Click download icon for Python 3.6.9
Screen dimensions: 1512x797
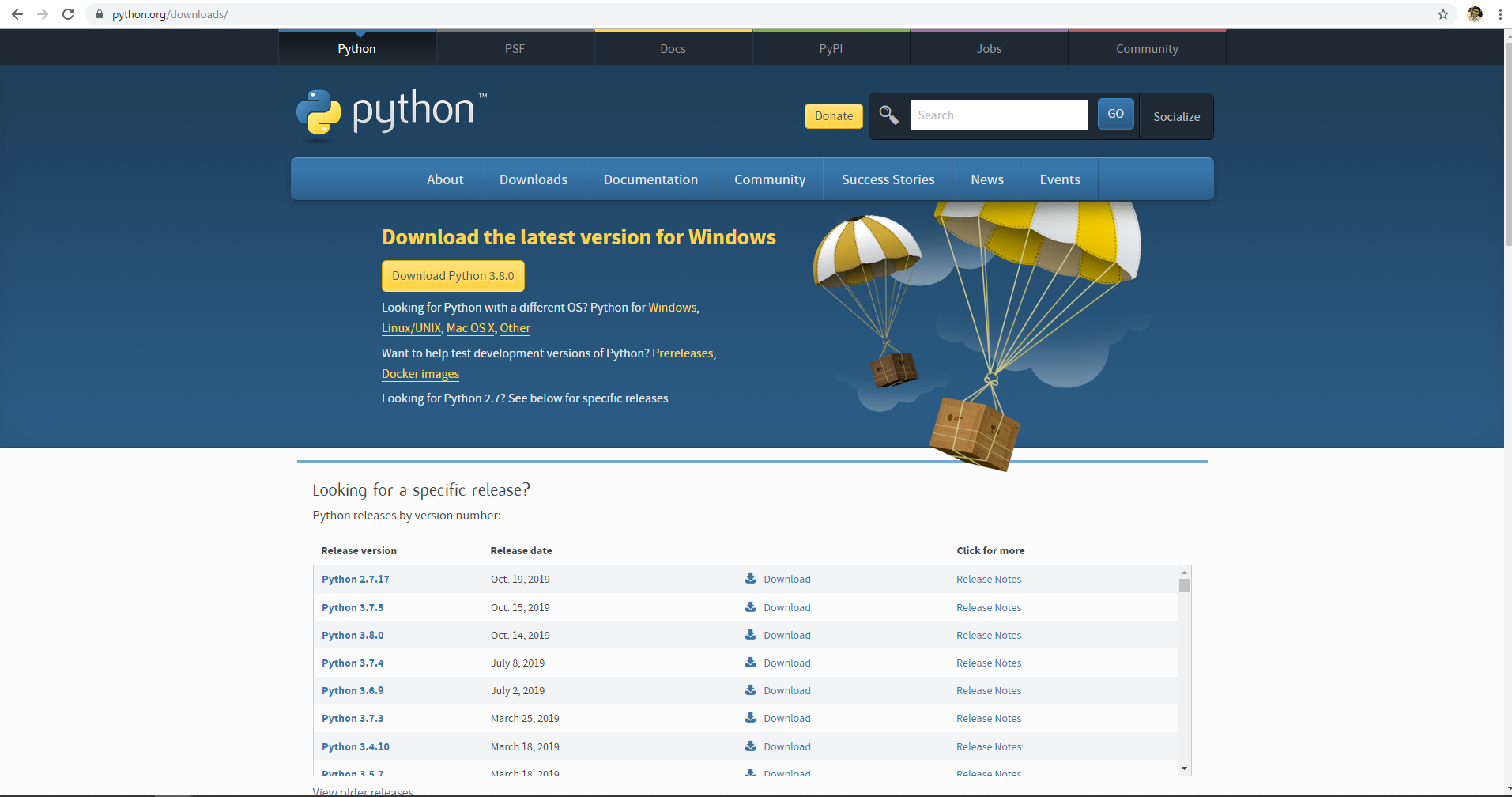coord(751,690)
